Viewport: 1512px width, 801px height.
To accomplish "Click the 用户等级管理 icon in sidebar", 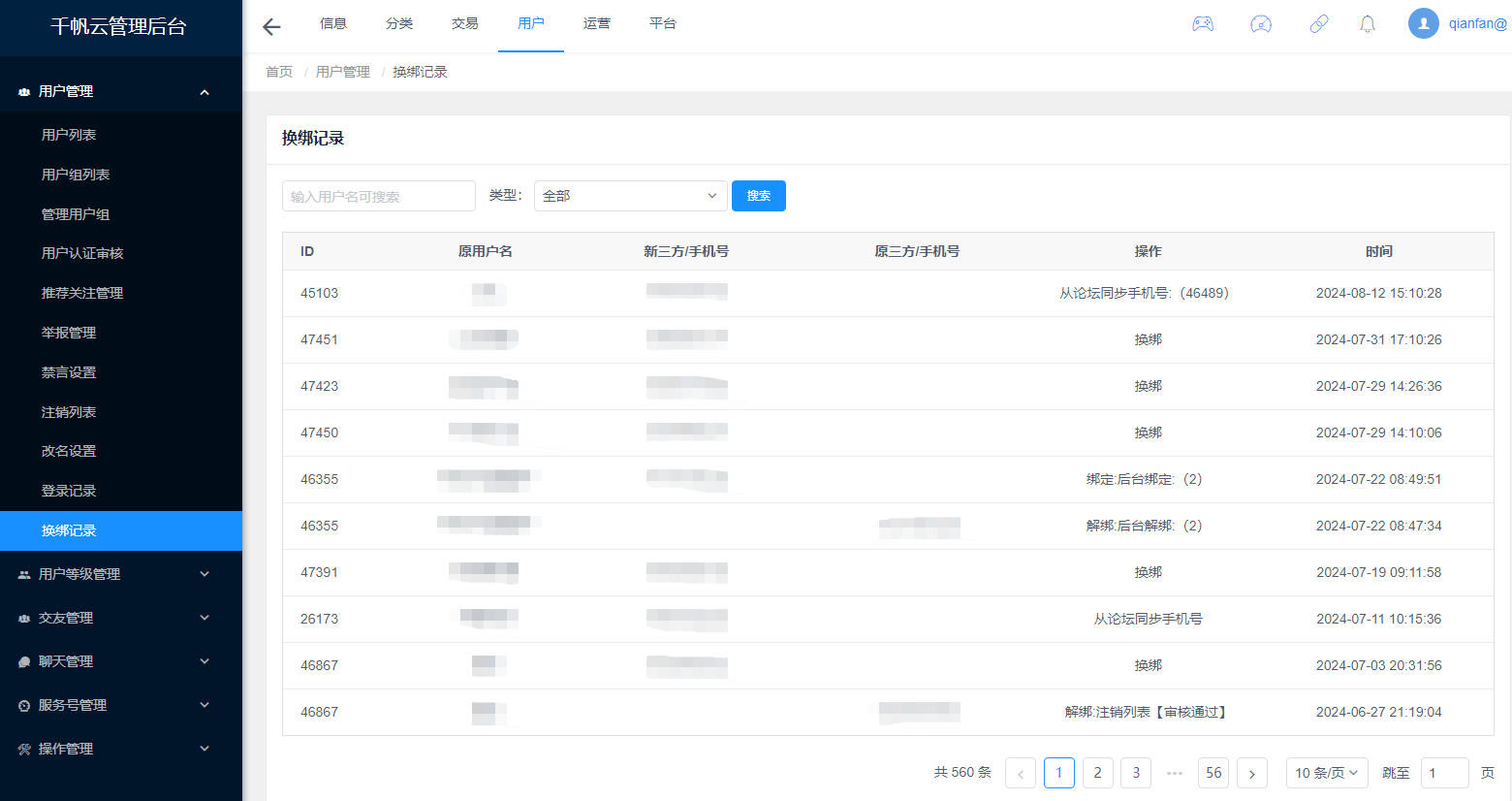I will (x=24, y=575).
